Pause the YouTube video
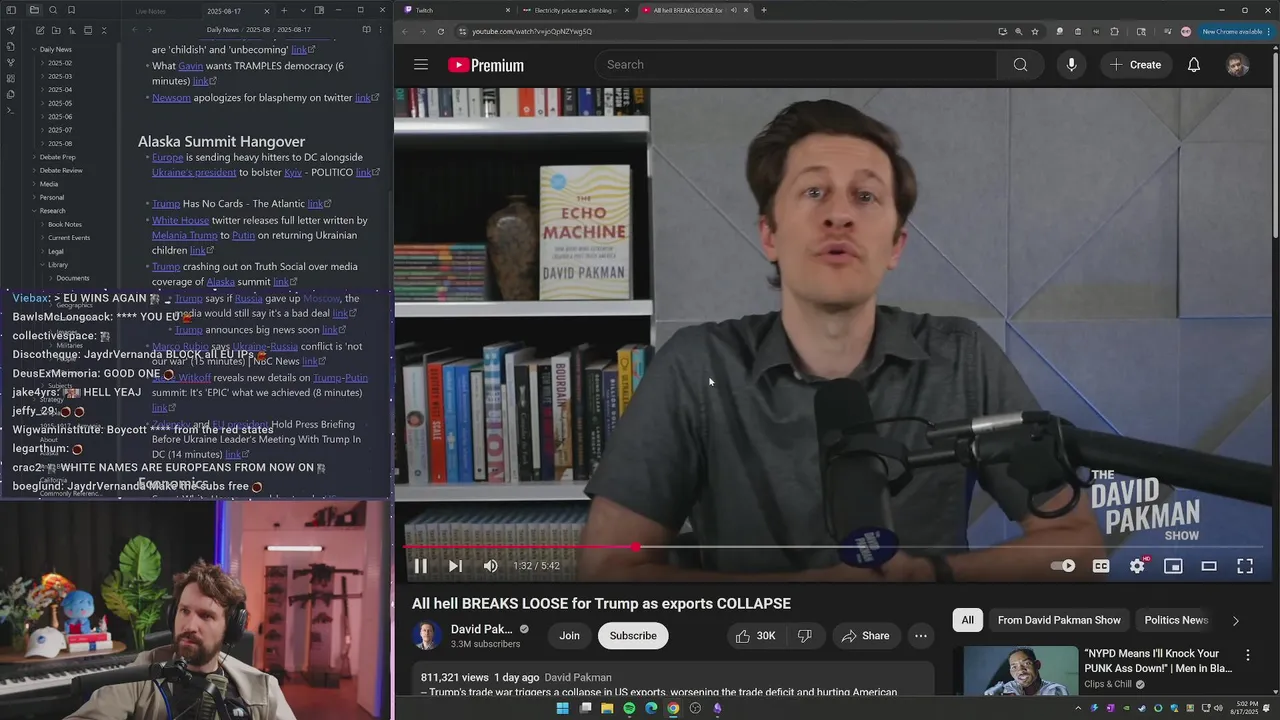Viewport: 1280px width, 720px height. [x=421, y=566]
